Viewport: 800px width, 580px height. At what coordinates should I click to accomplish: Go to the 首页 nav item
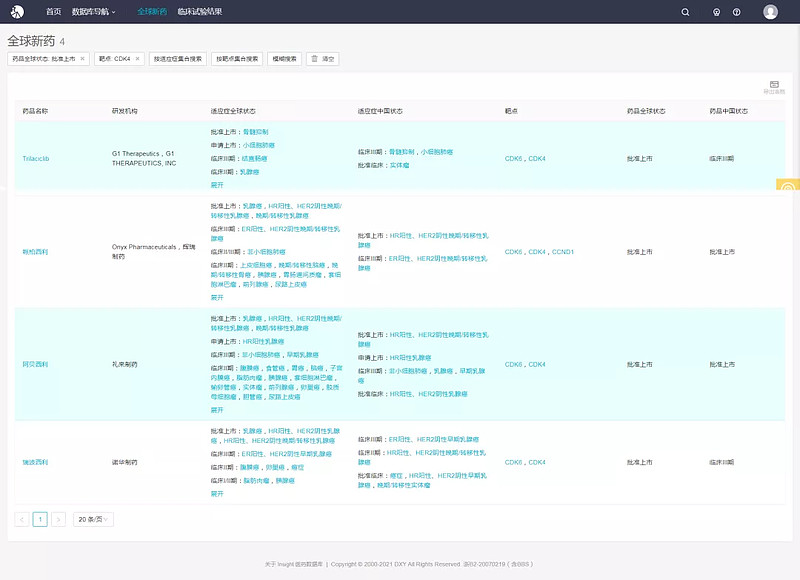(x=53, y=12)
